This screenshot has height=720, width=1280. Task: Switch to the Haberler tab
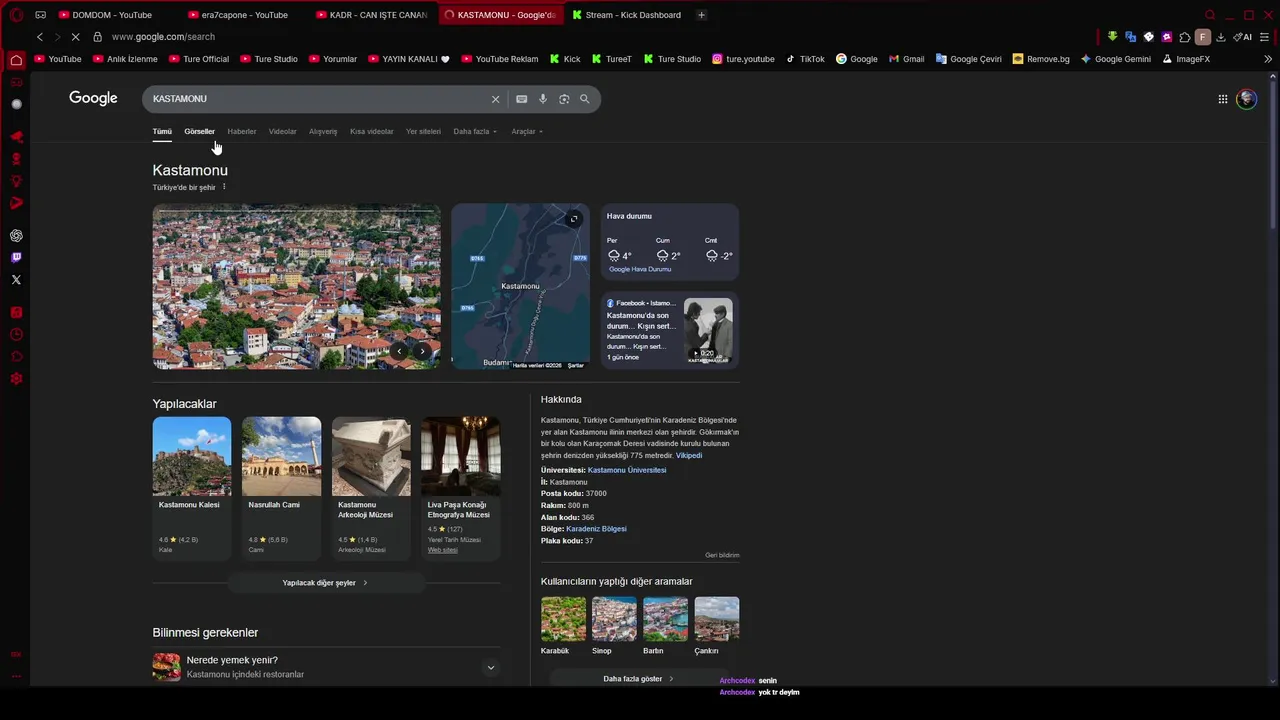point(242,132)
